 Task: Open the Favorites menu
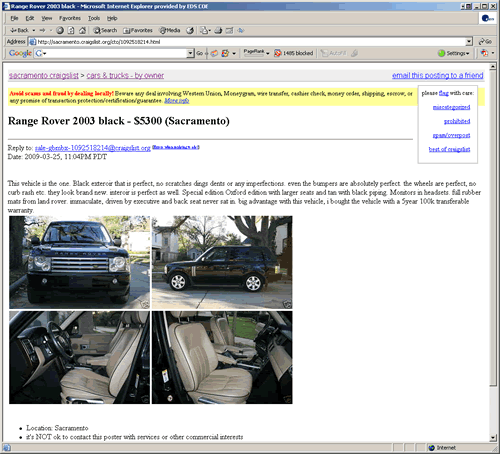click(x=70, y=18)
